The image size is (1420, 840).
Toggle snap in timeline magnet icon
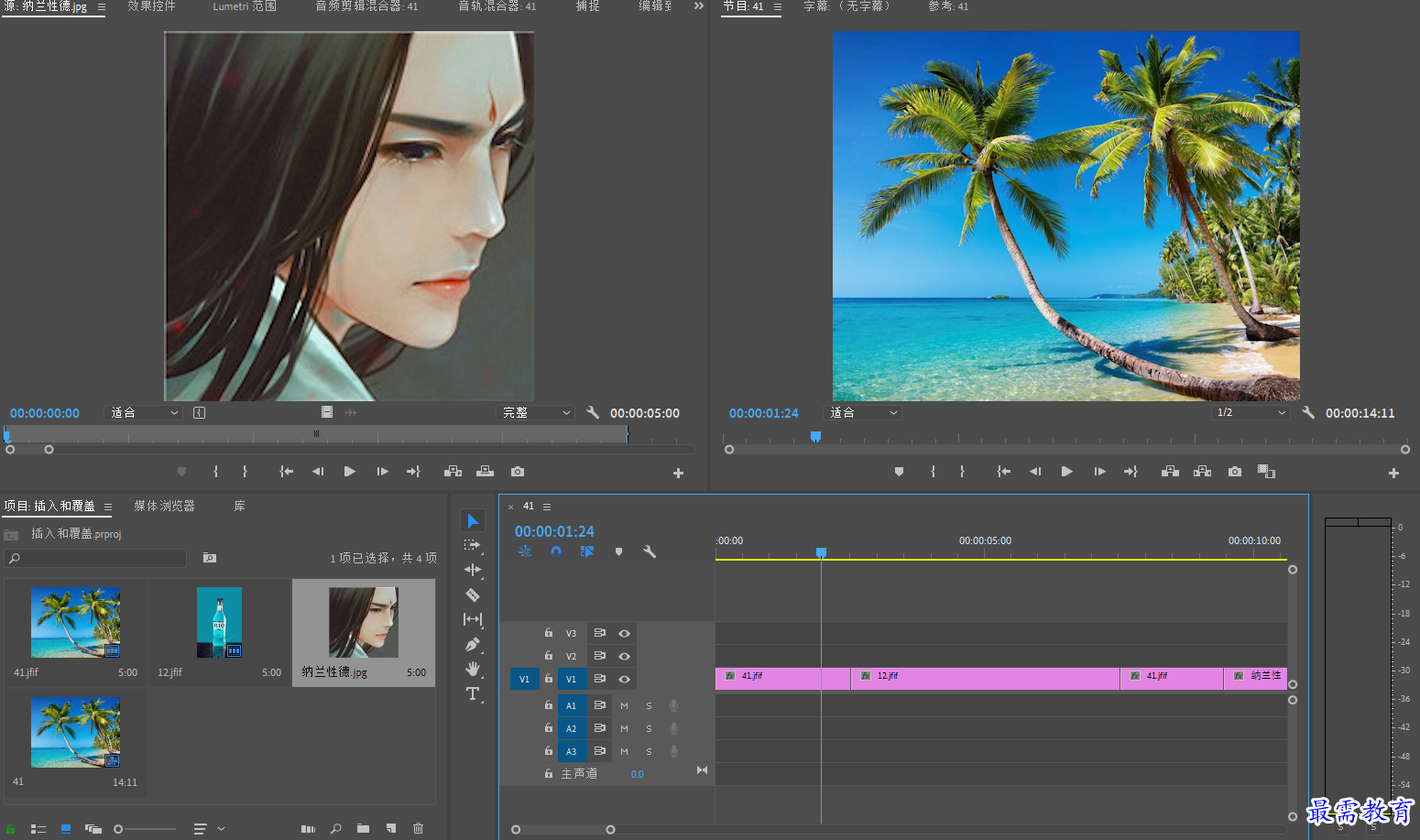coord(556,551)
